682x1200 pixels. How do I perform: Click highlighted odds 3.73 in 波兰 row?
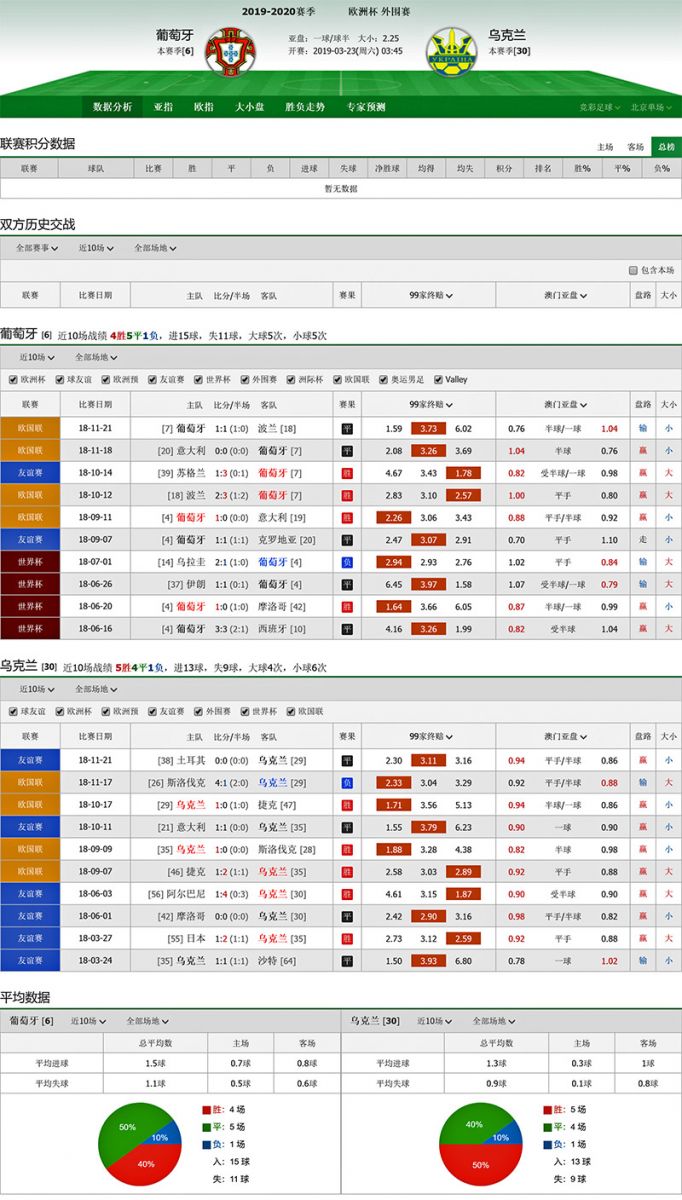[x=428, y=428]
